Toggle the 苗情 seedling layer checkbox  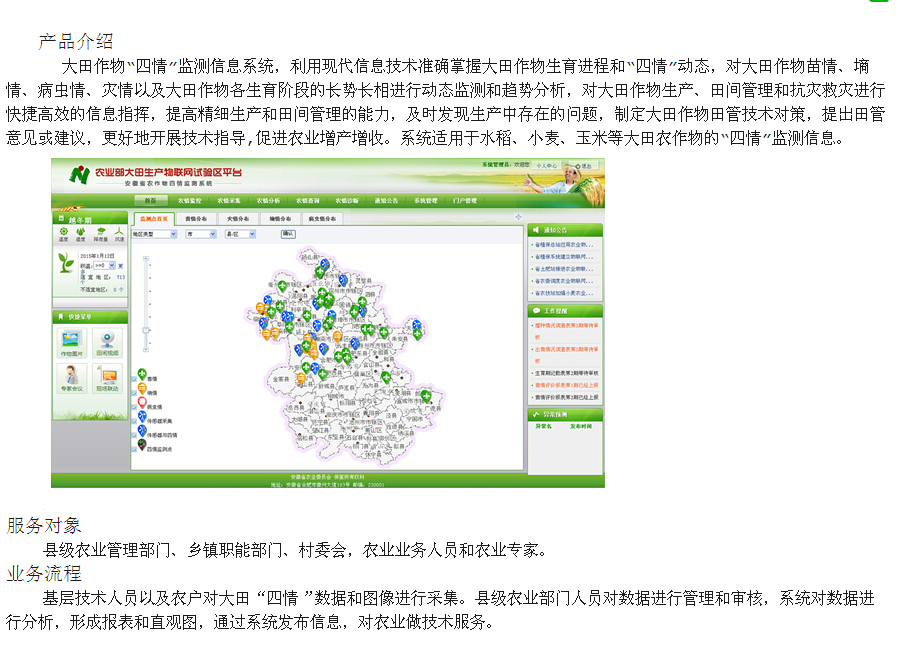(x=135, y=379)
